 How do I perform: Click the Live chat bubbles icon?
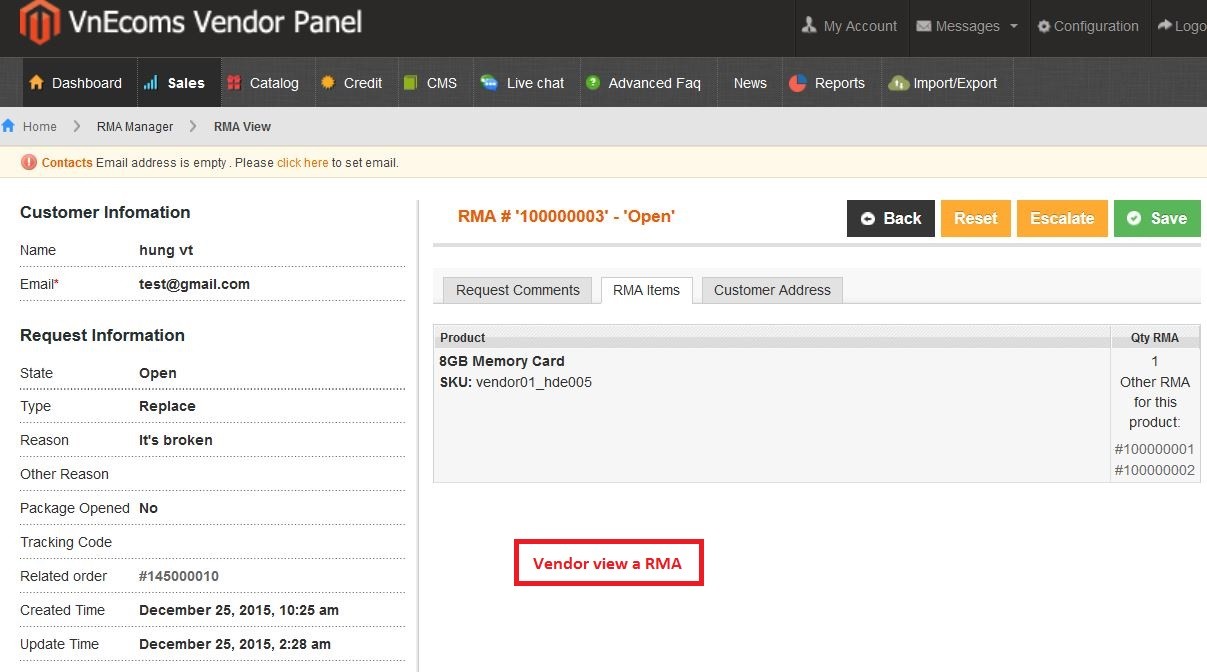point(489,83)
